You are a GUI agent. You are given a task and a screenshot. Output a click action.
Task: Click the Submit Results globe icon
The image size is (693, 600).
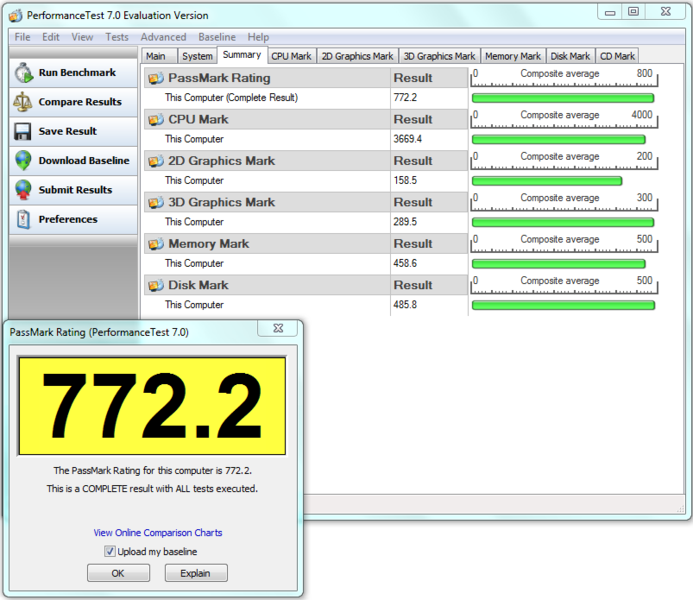(x=23, y=190)
